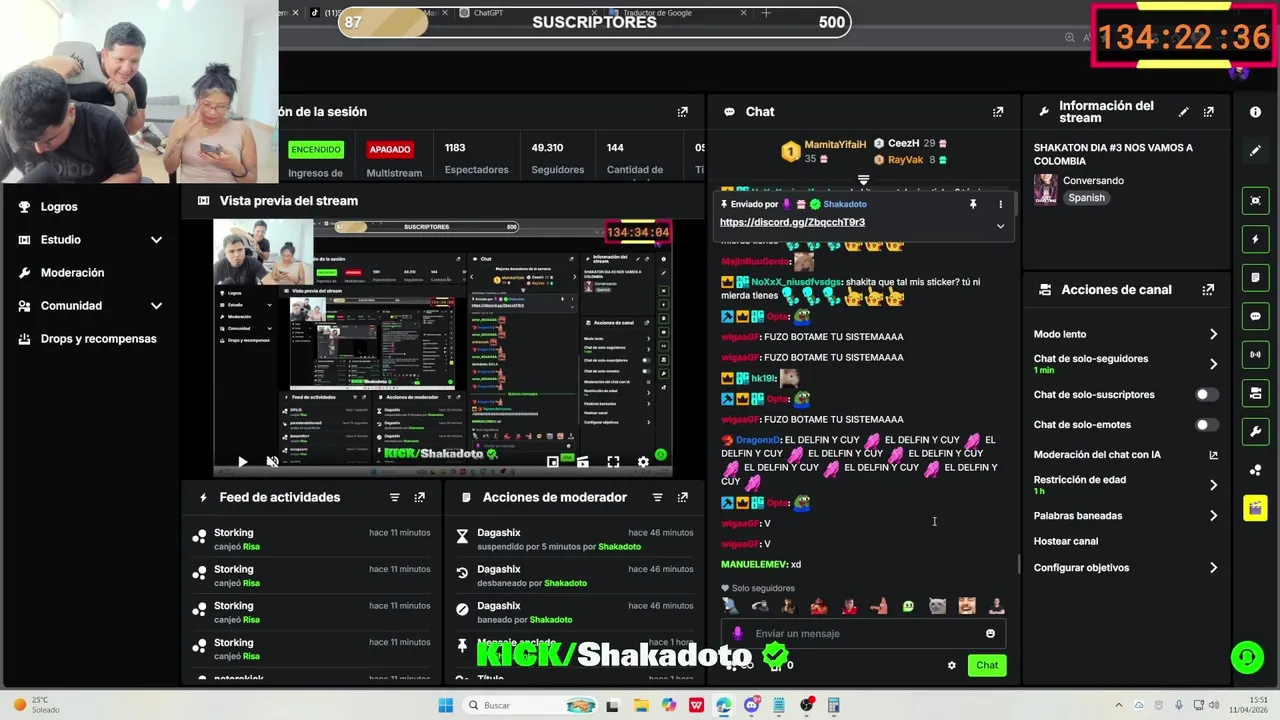1280x720 pixels.
Task: Click the chat bubble icon in right sidebar
Action: click(x=1255, y=316)
